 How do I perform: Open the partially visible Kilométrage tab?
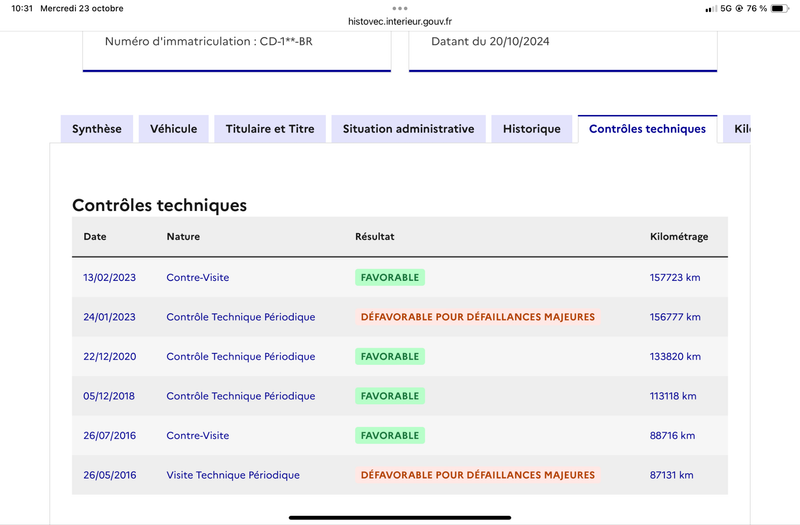click(737, 129)
